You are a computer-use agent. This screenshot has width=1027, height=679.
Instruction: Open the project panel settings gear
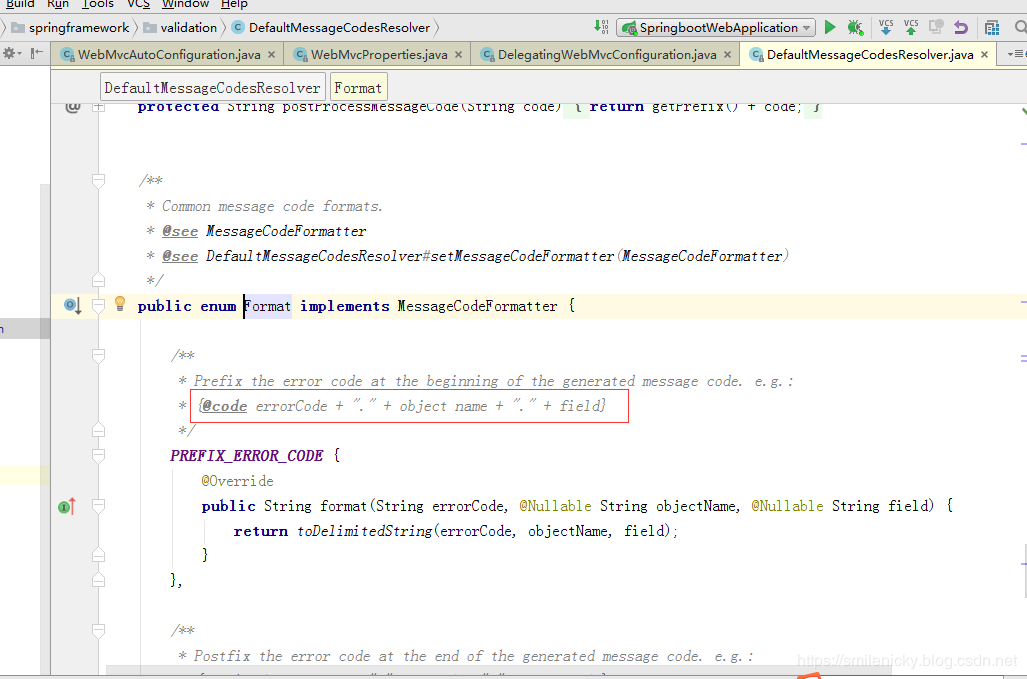tap(10, 54)
